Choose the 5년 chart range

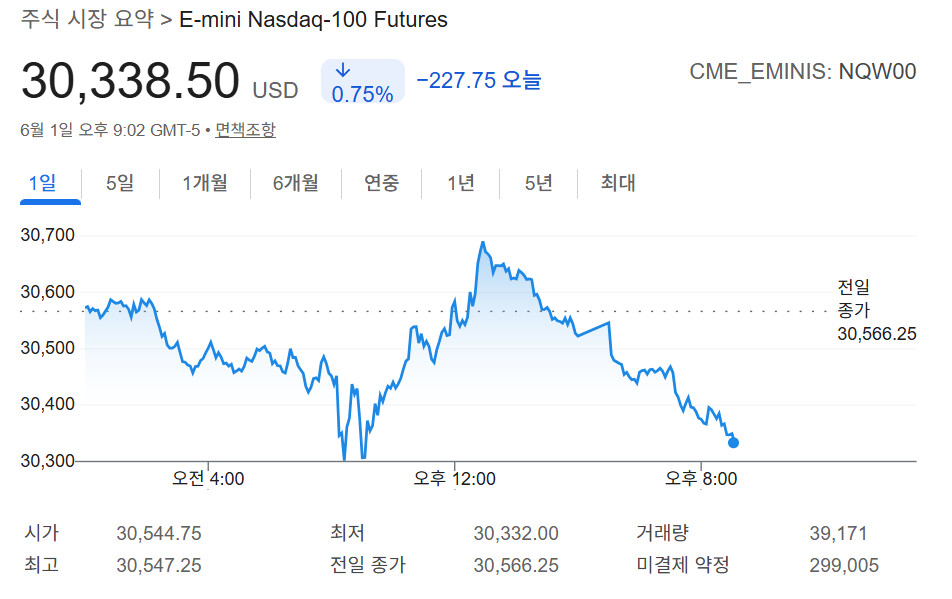[x=538, y=183]
